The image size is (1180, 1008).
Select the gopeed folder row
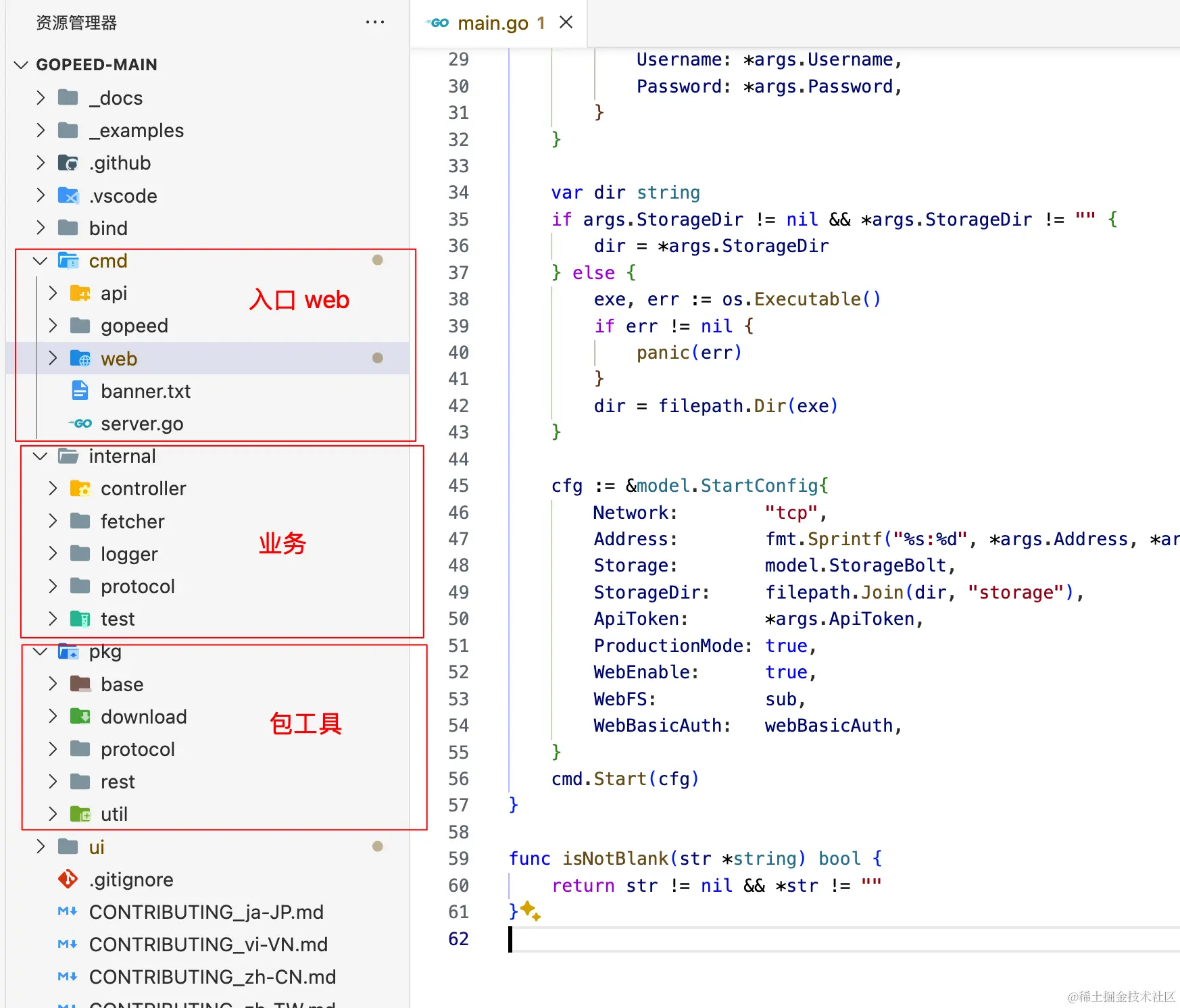[x=207, y=326]
